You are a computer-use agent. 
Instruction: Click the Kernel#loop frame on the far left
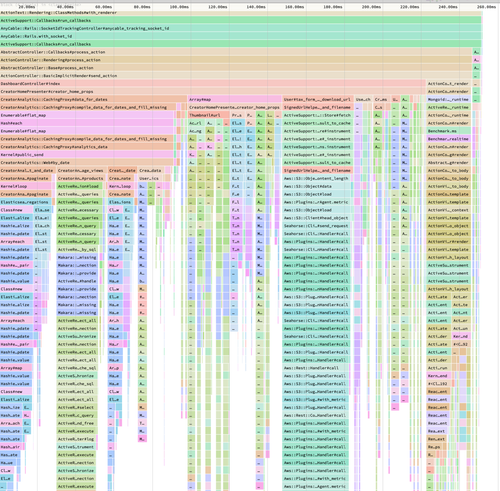(26, 186)
